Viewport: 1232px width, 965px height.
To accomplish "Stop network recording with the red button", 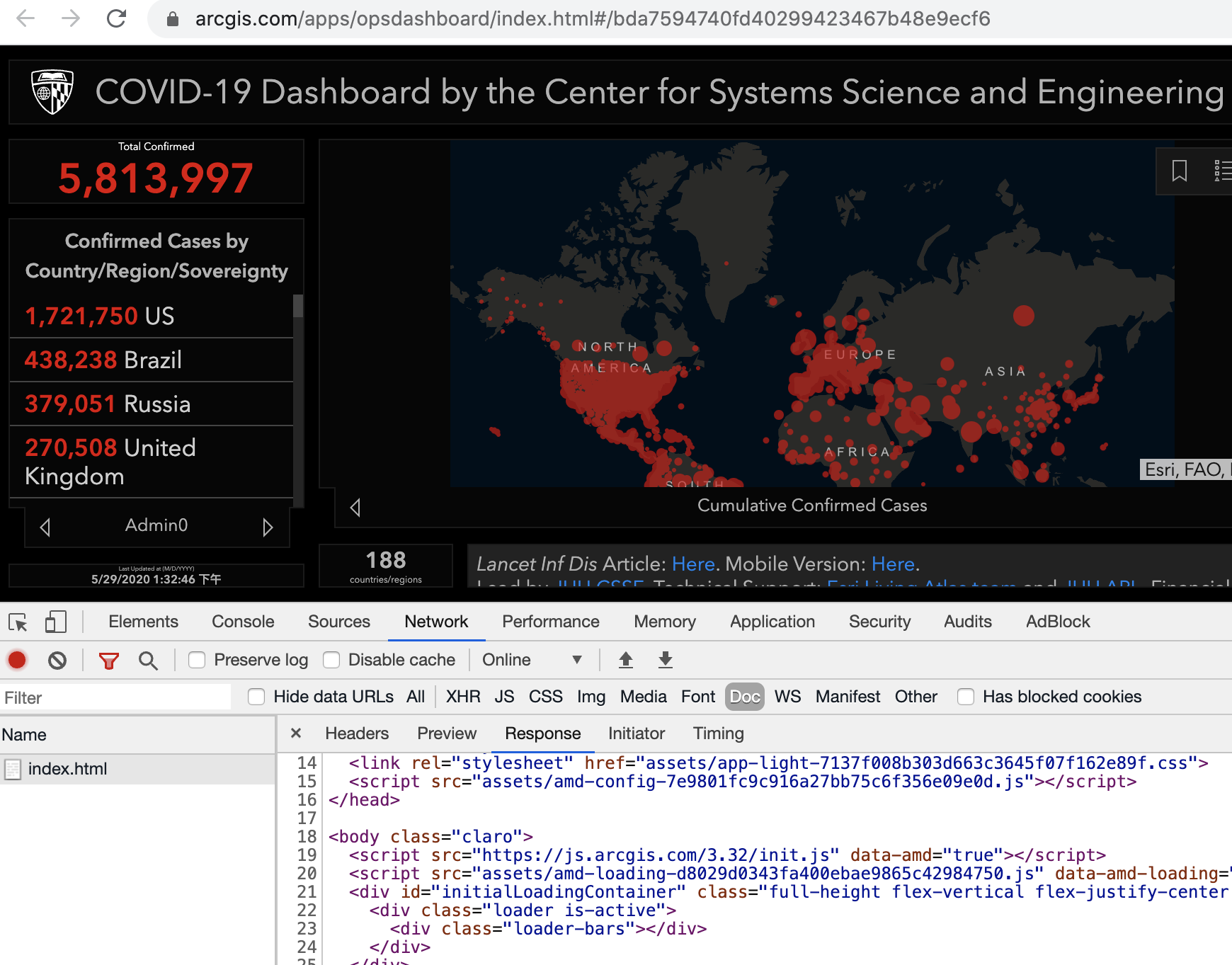I will point(17,660).
